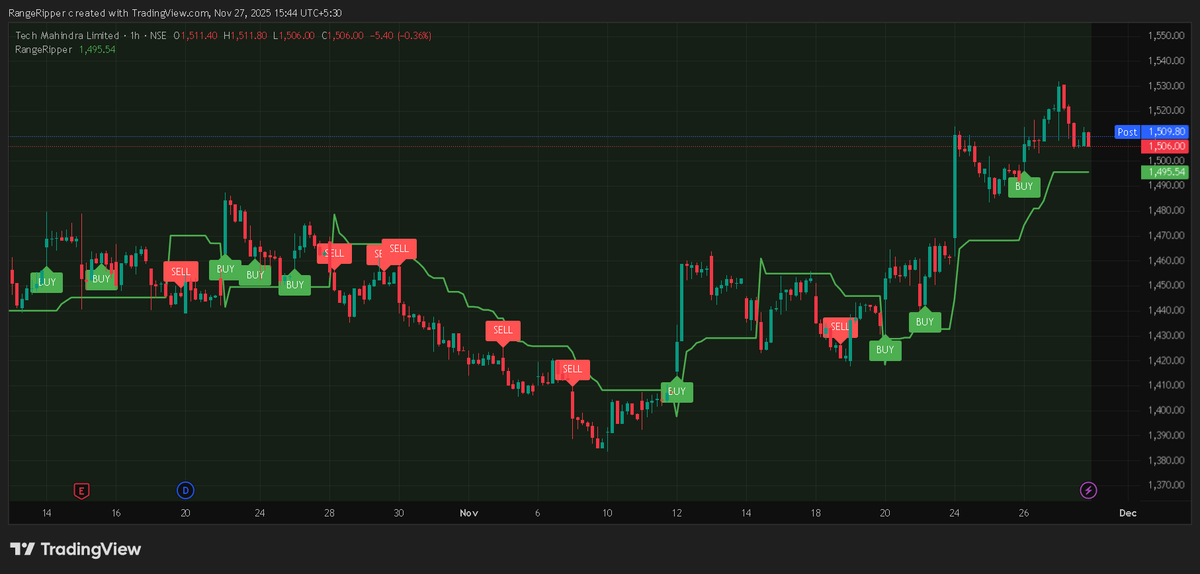Click the Nov month label on time axis
Image resolution: width=1200 pixels, height=574 pixels.
click(469, 513)
